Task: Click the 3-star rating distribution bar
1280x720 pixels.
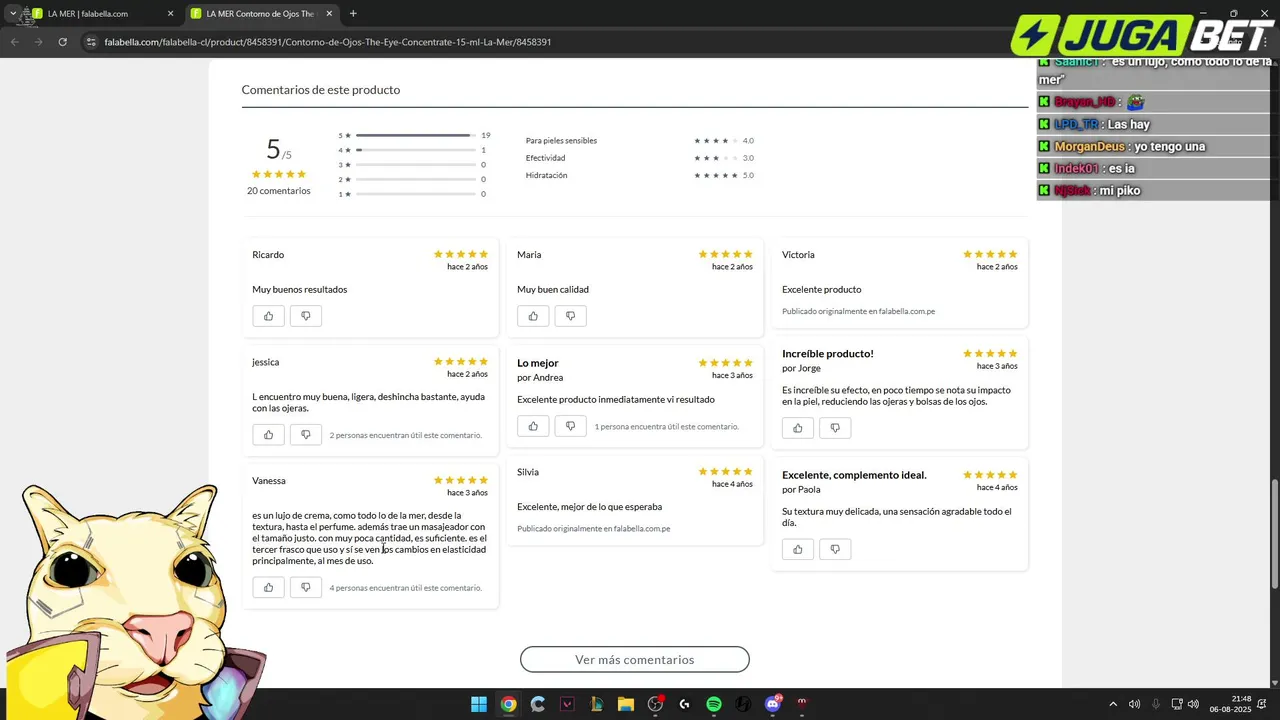Action: (415, 164)
